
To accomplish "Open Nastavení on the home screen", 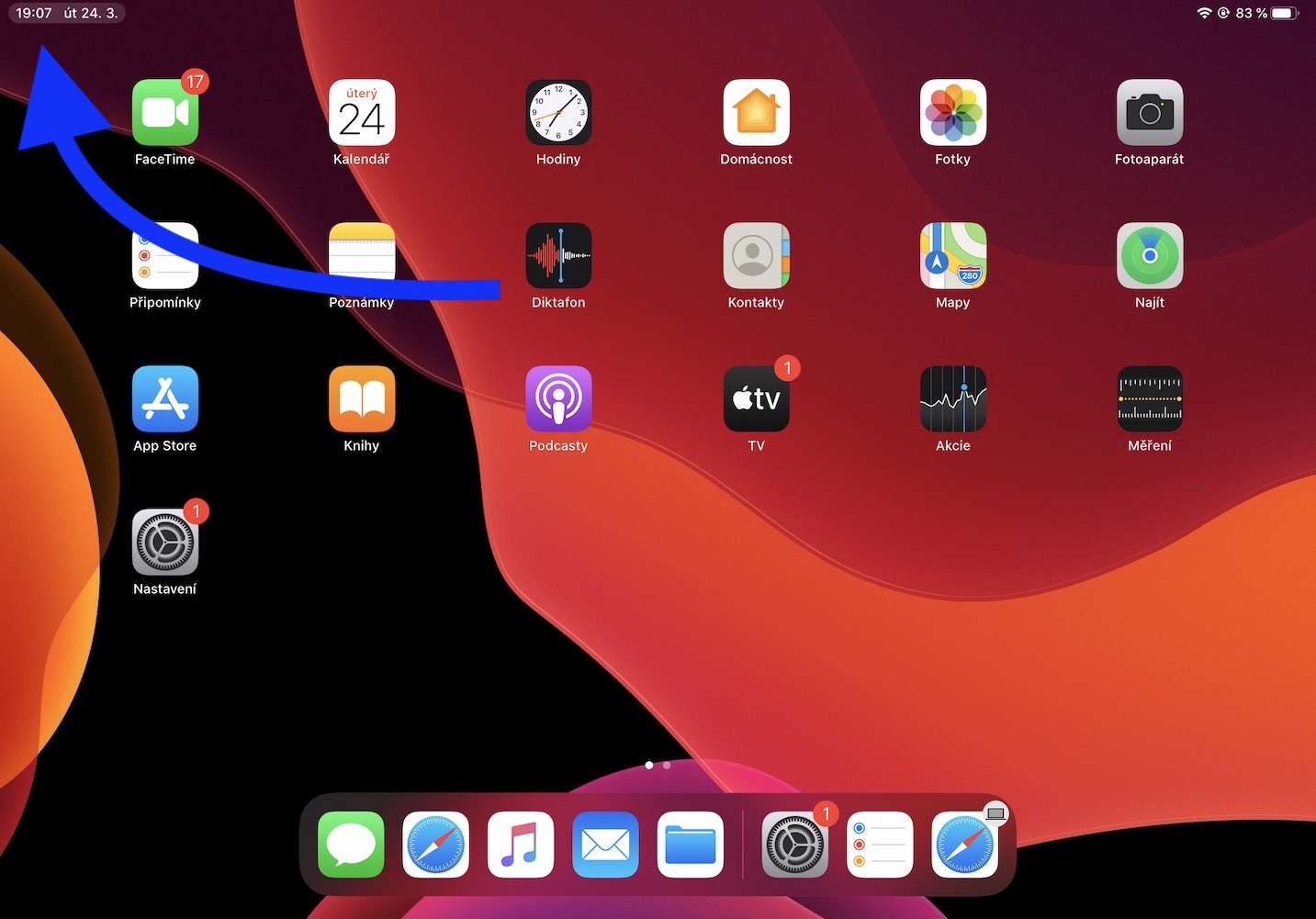I will [165, 543].
